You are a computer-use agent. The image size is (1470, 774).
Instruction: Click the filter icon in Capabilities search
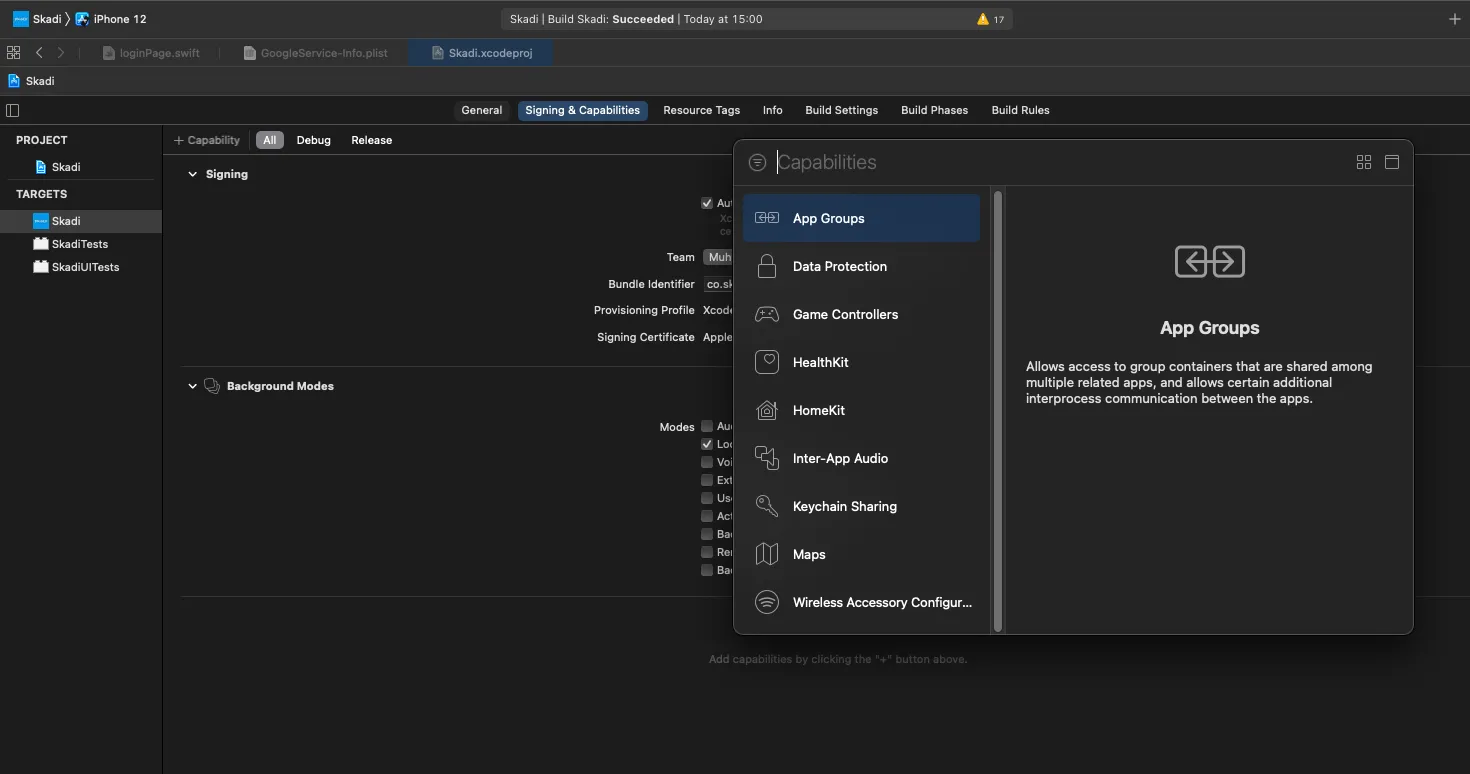pos(757,163)
